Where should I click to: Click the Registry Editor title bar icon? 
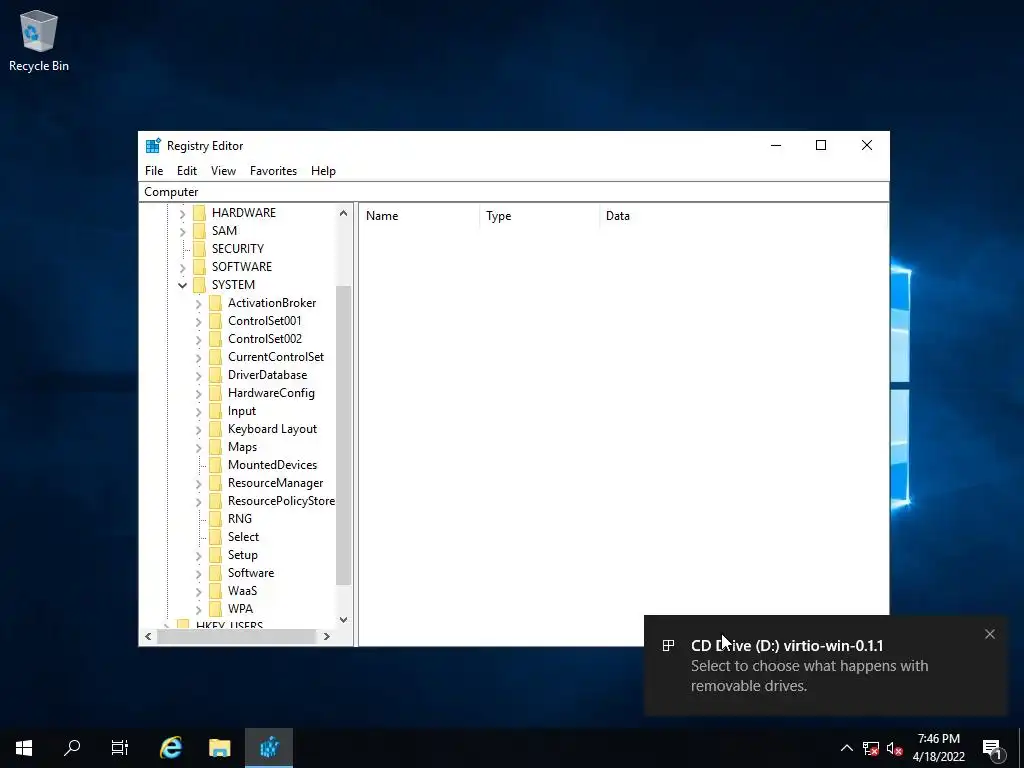[x=153, y=146]
